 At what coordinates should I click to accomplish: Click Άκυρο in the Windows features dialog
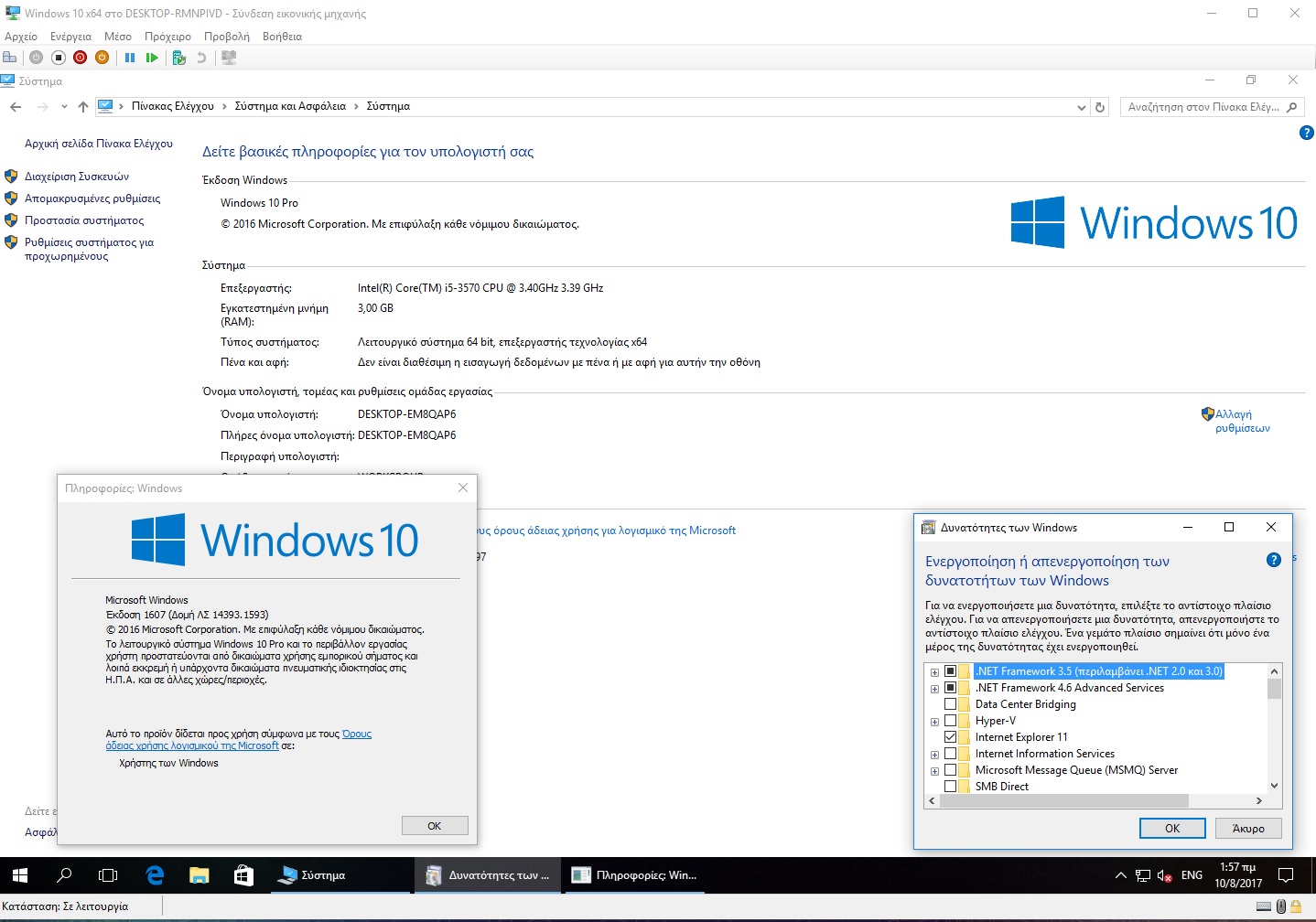pos(1248,828)
